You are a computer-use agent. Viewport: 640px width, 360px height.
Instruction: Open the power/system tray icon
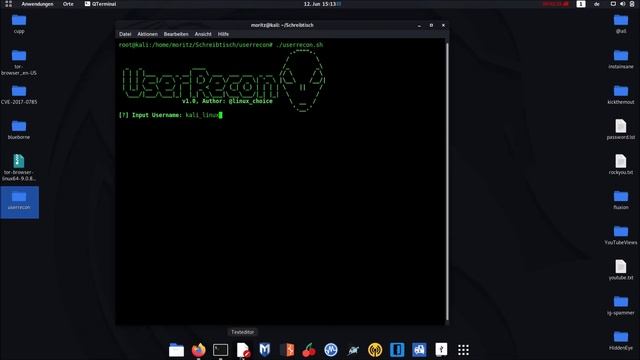[x=632, y=4]
